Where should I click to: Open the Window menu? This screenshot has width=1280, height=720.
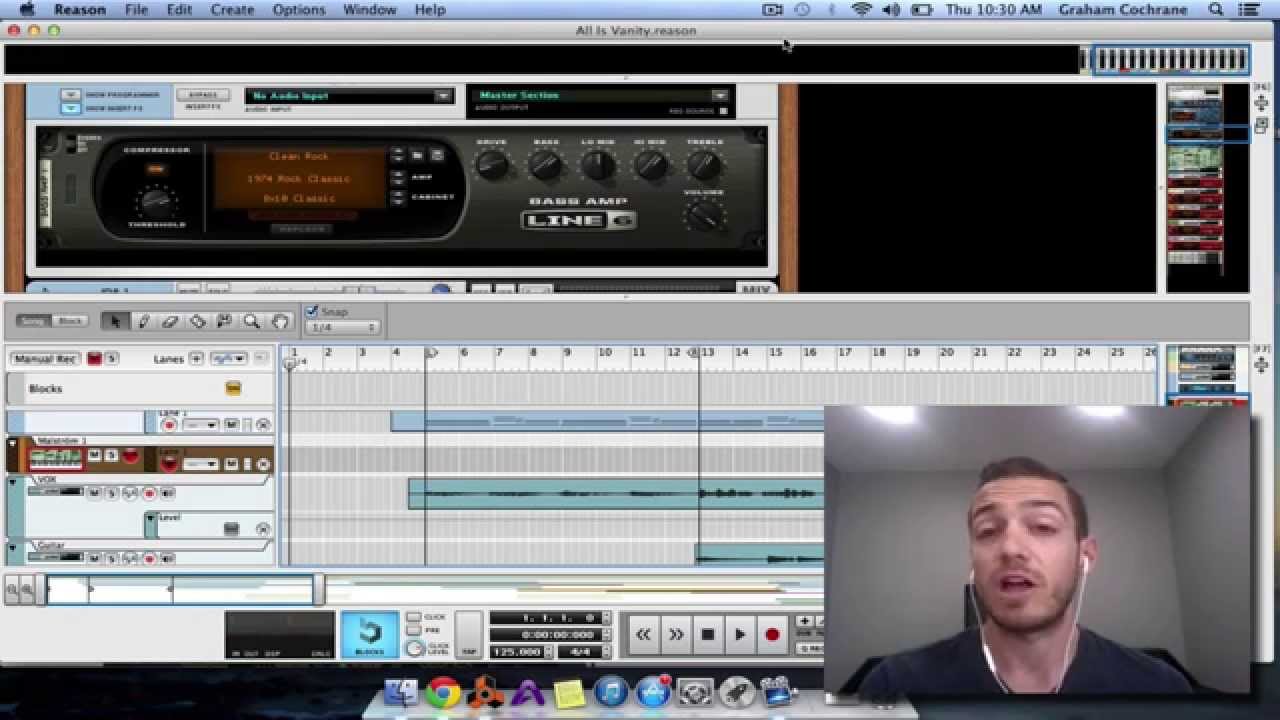click(370, 9)
